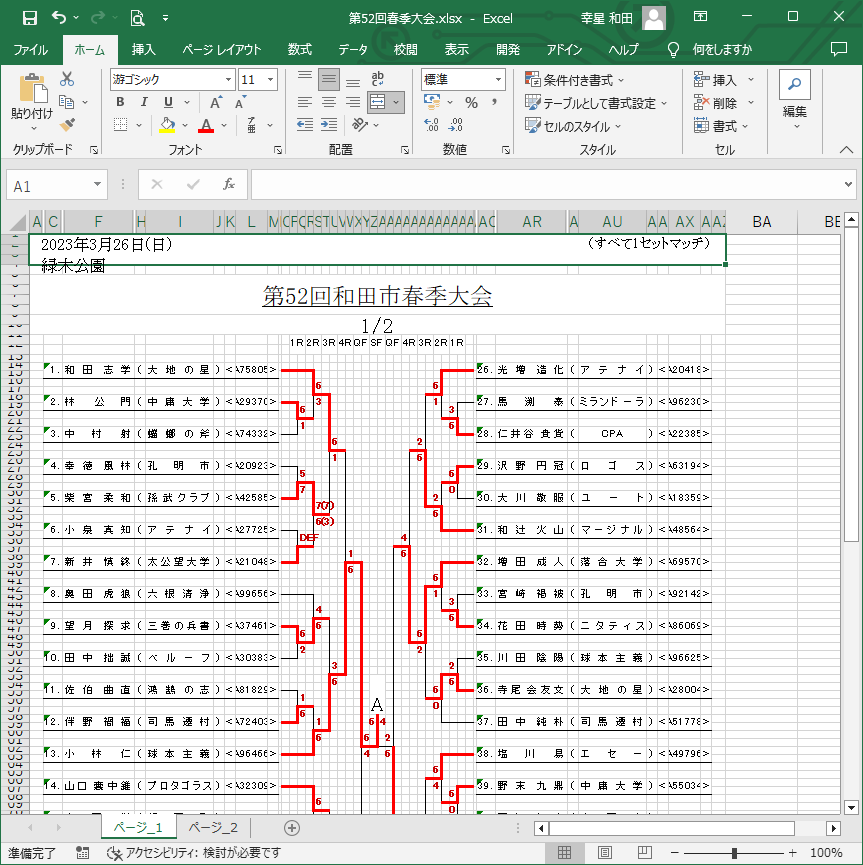Switch to the 表示 tab

click(457, 50)
